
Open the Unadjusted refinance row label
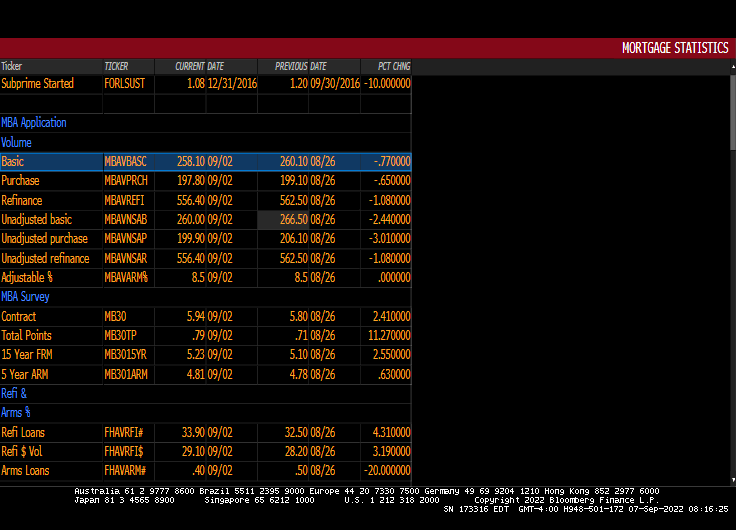(45, 258)
